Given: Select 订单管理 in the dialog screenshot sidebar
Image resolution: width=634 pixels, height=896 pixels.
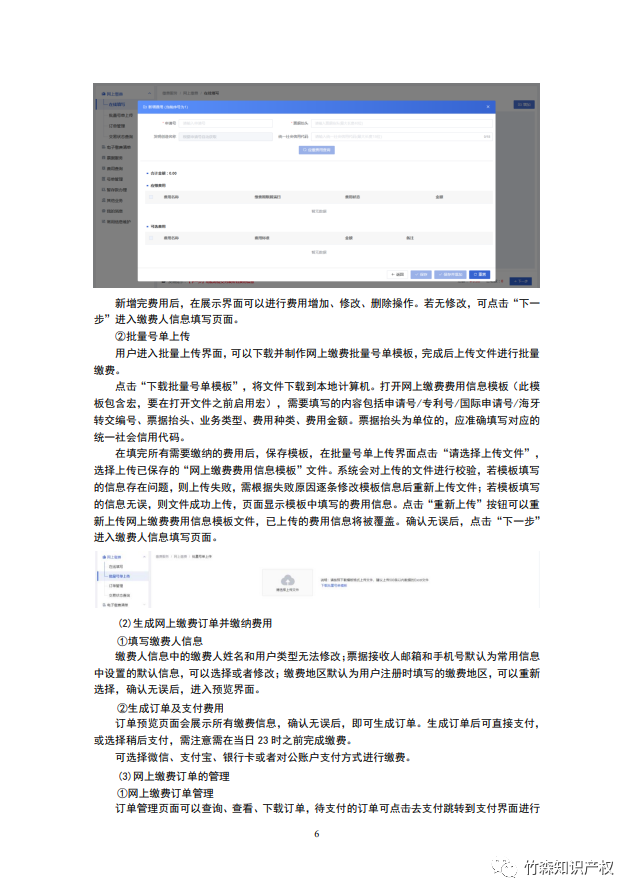Looking at the screenshot, I should click(x=117, y=126).
